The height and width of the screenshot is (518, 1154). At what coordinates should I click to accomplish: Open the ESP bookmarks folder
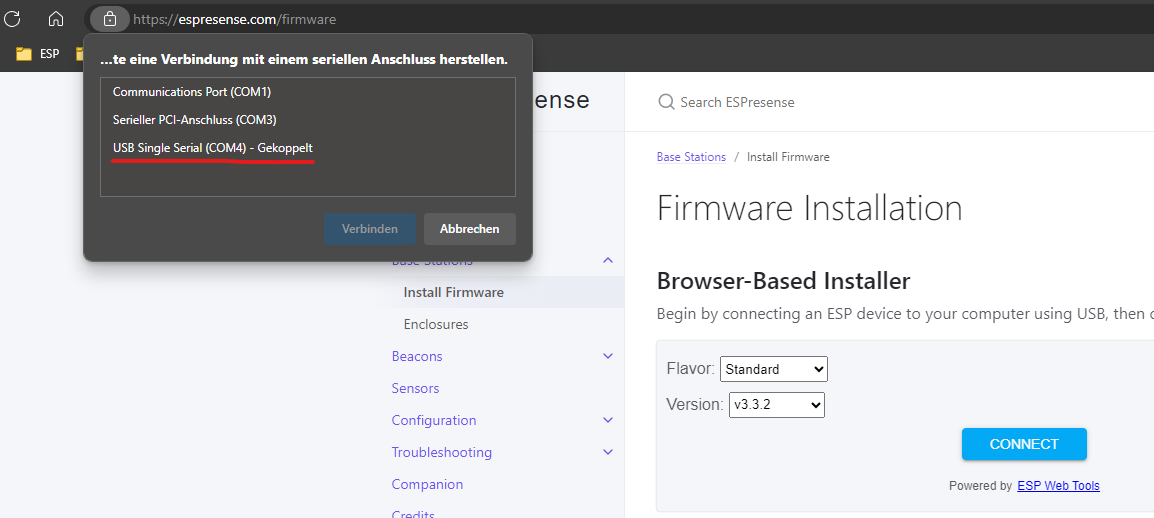38,54
